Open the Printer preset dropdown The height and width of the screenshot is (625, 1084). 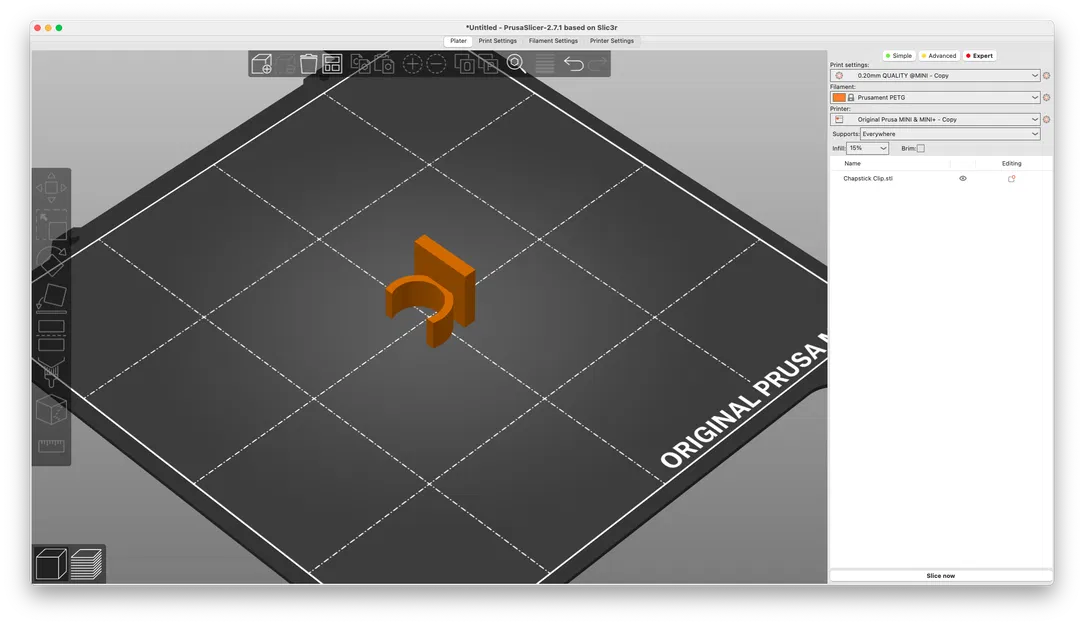935,120
